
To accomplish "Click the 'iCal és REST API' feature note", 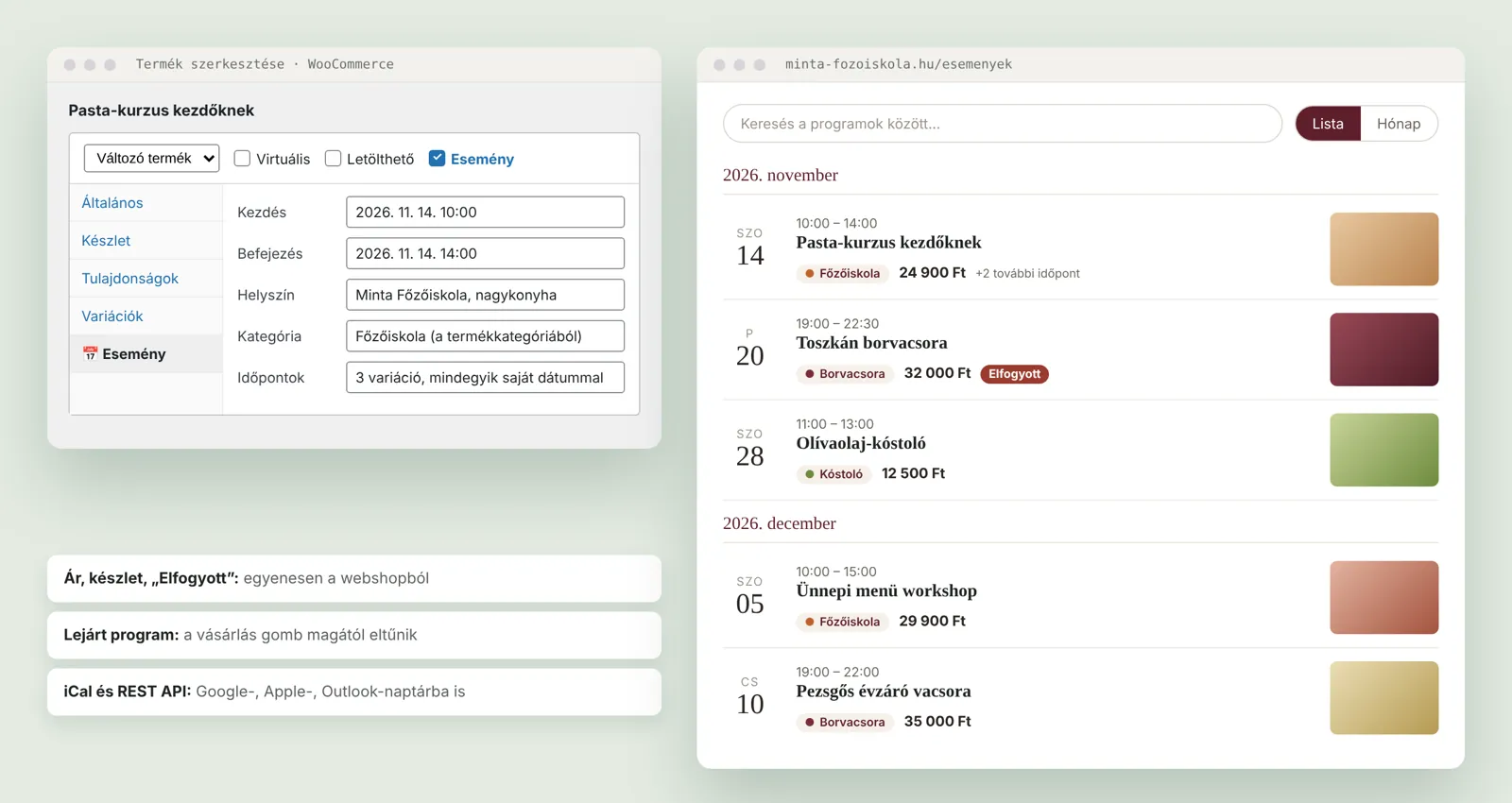I will 354,692.
